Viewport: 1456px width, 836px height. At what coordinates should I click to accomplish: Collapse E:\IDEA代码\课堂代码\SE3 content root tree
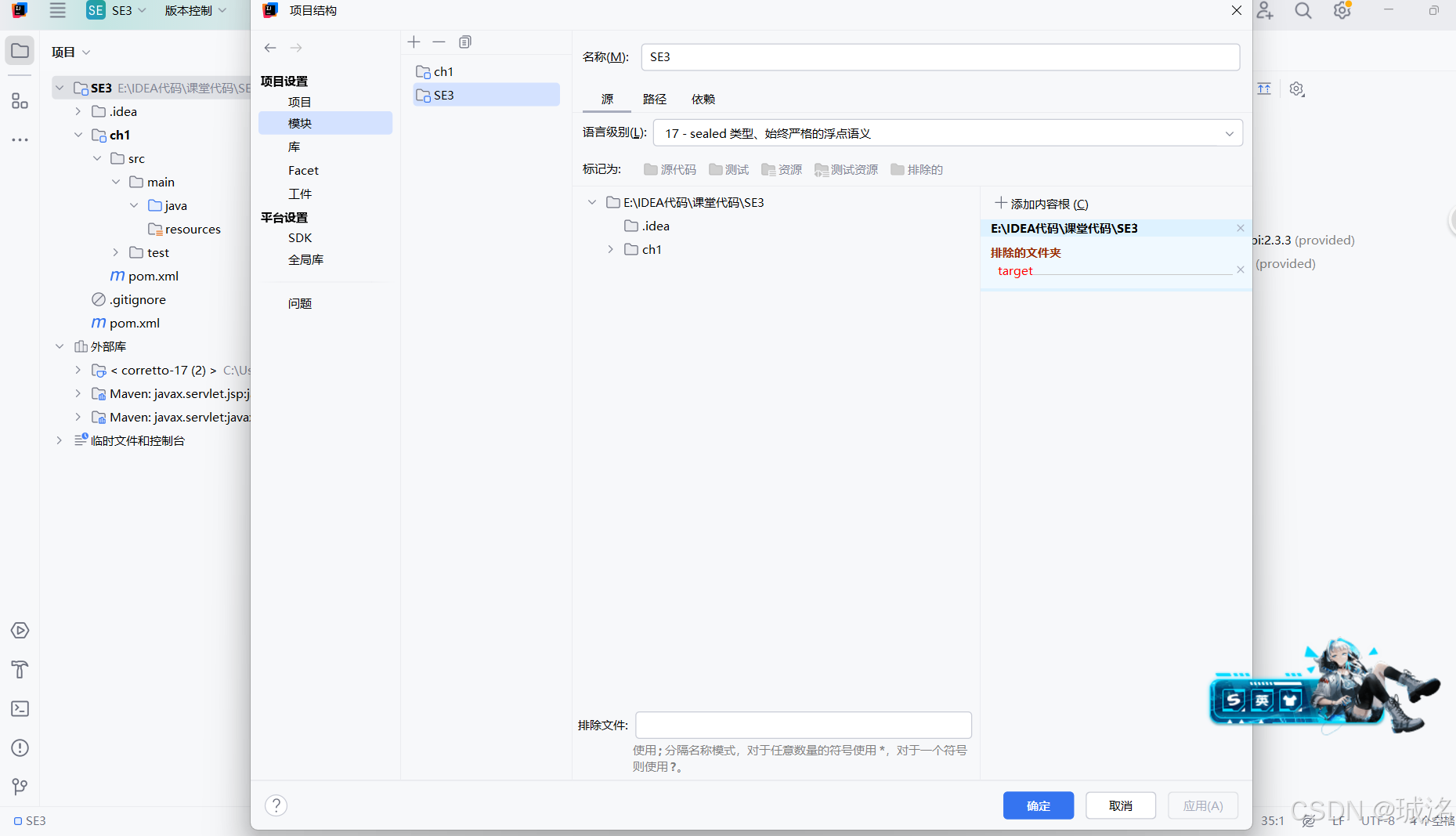pos(592,202)
